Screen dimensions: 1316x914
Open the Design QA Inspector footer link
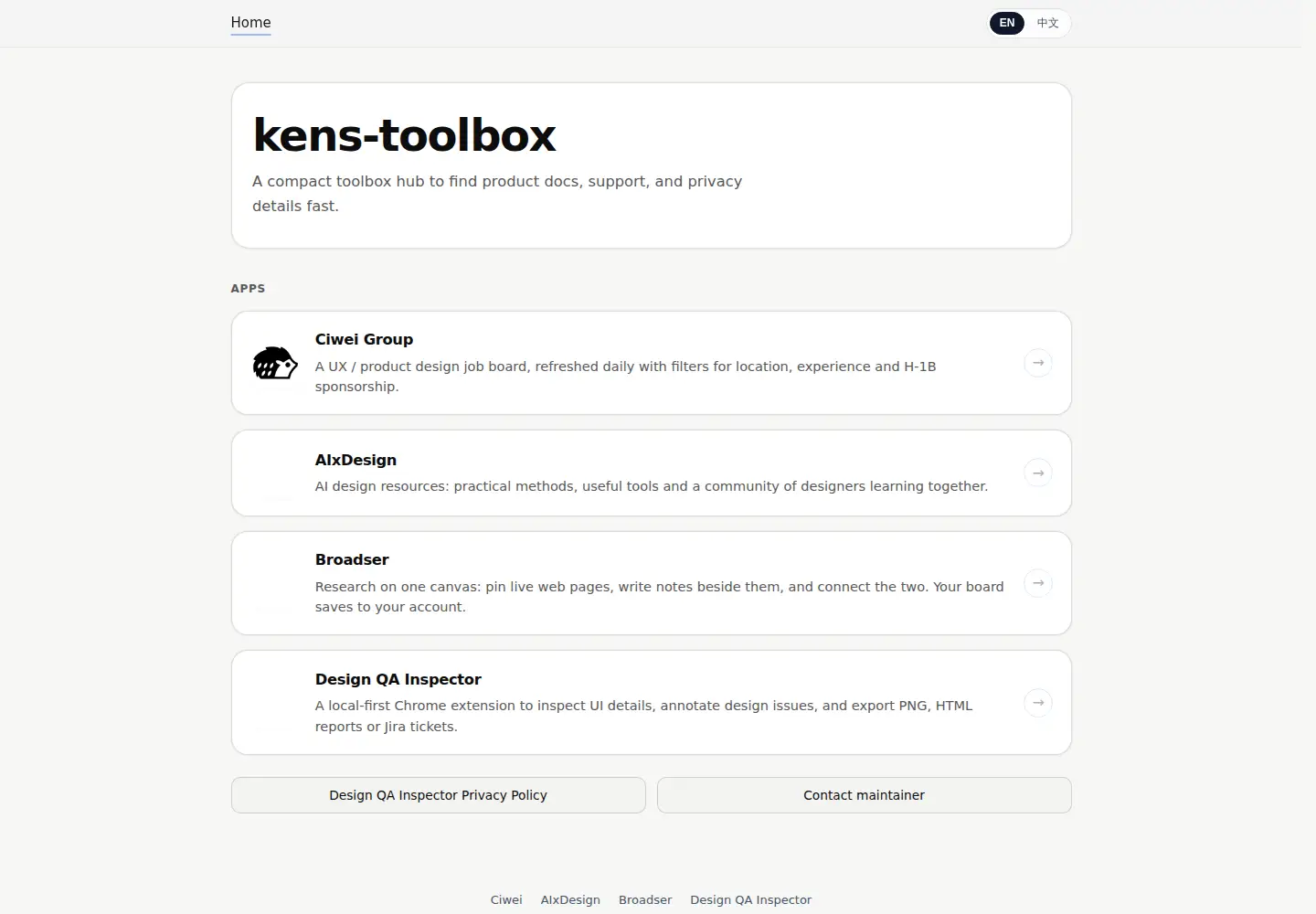(751, 900)
